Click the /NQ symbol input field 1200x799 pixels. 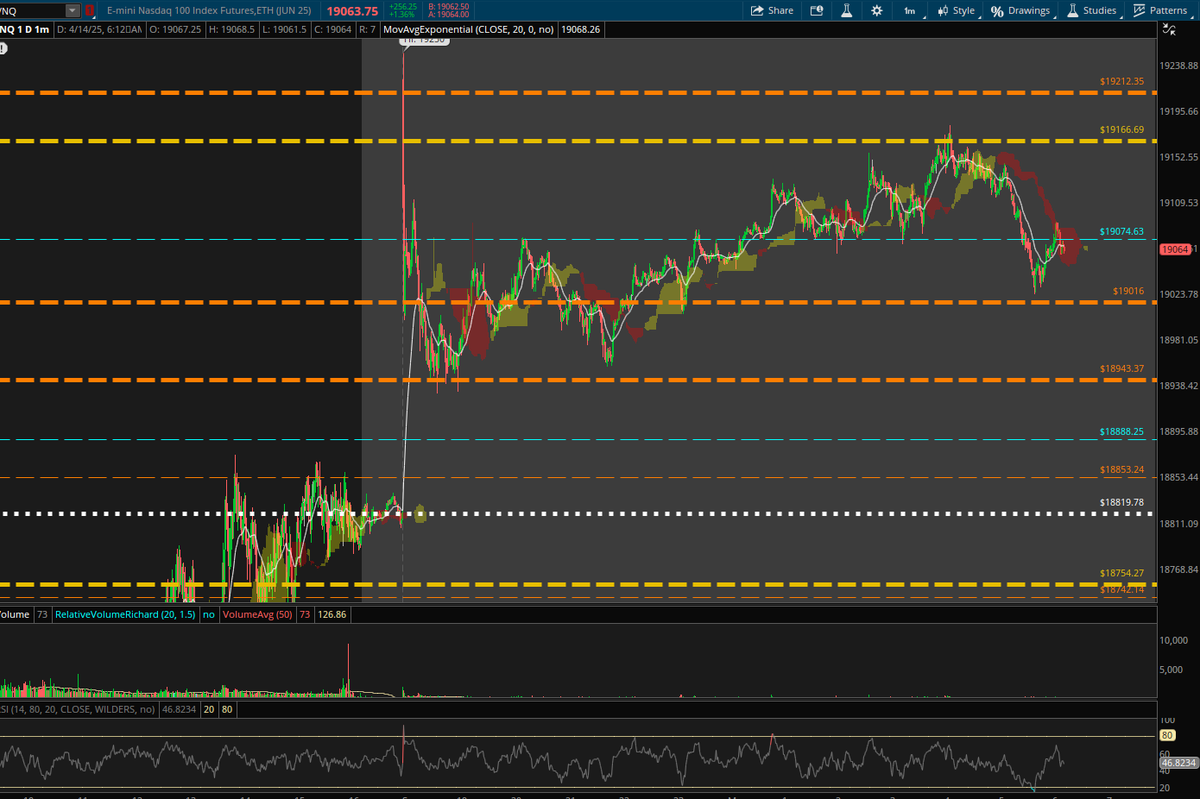point(33,10)
